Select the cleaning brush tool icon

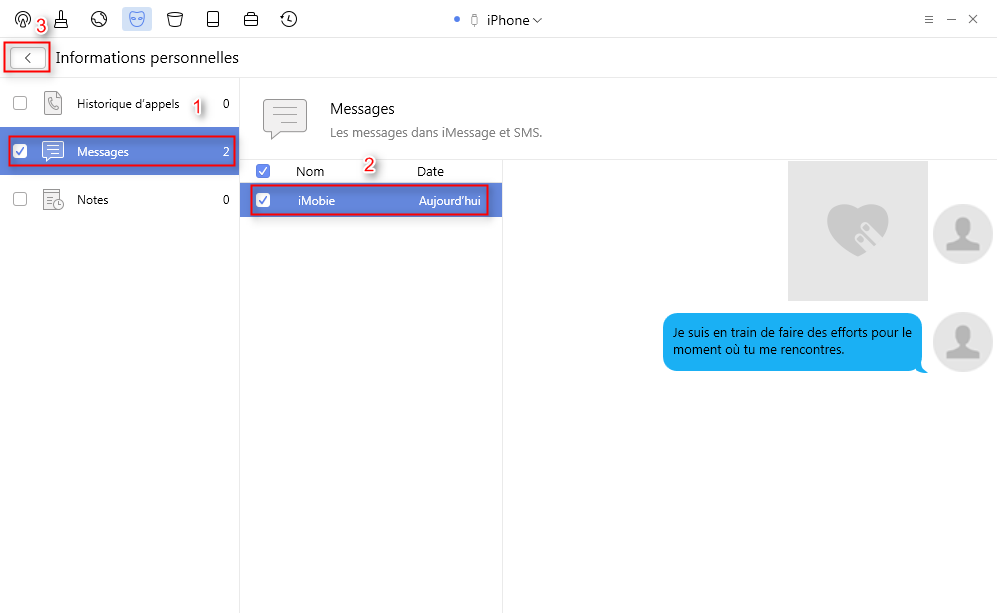[61, 19]
